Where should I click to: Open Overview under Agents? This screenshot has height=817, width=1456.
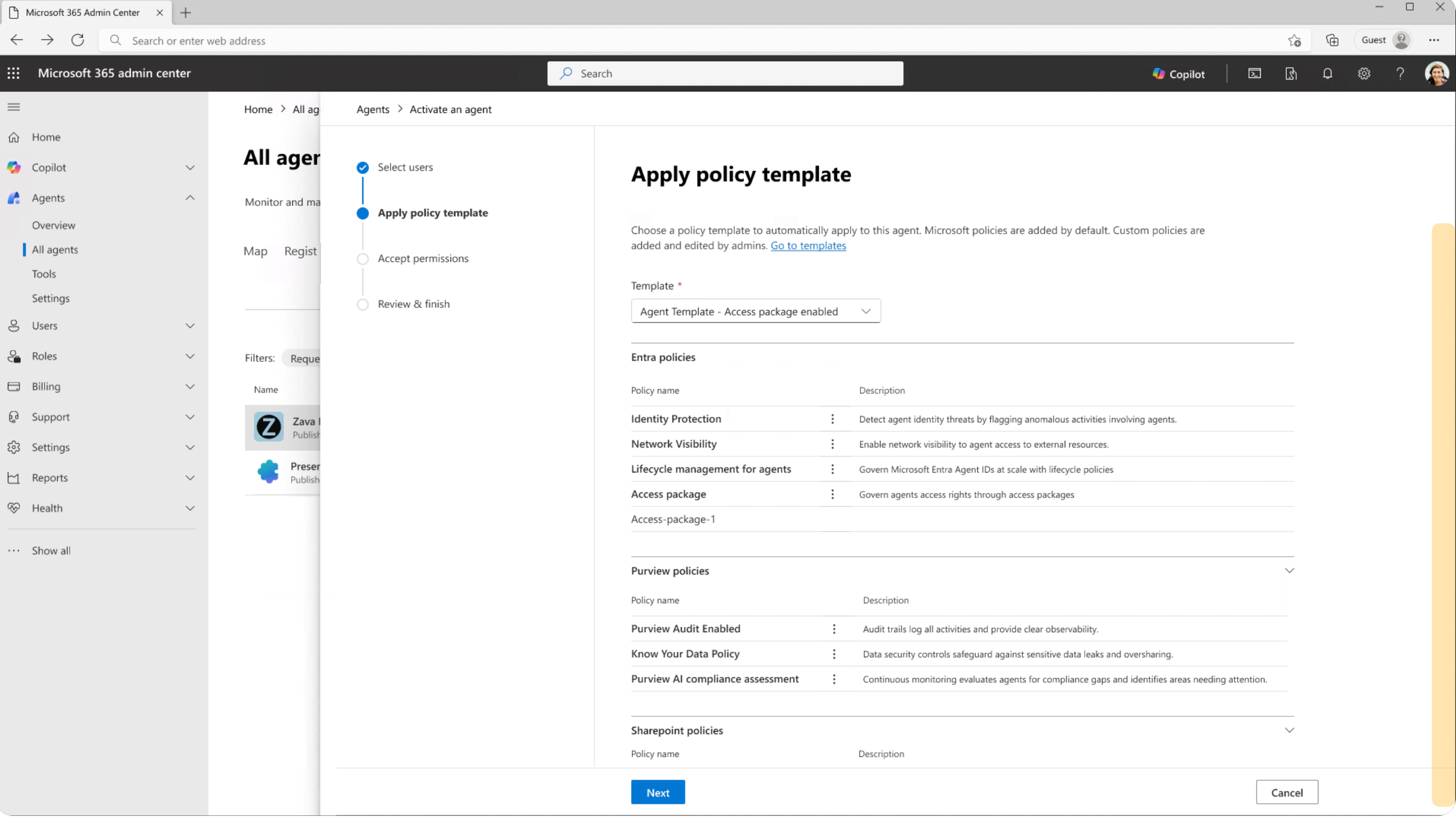pos(53,225)
